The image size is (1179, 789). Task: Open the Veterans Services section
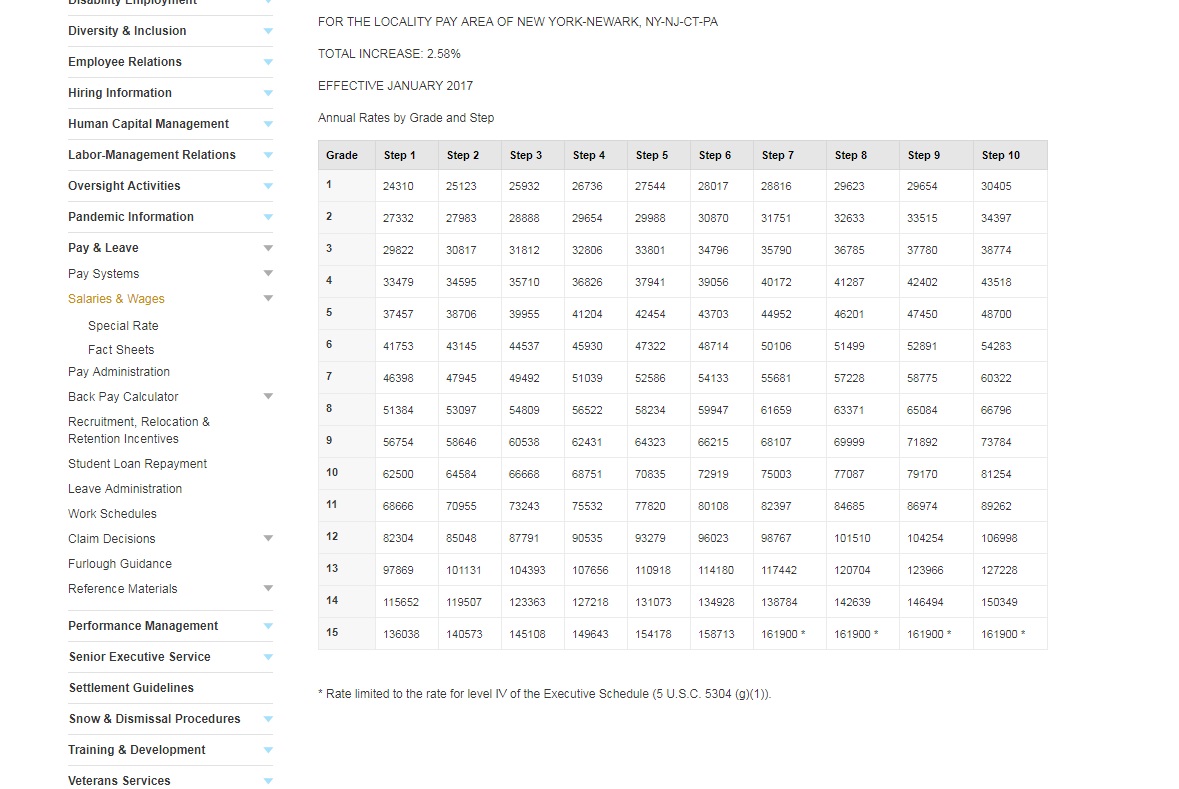tap(119, 781)
